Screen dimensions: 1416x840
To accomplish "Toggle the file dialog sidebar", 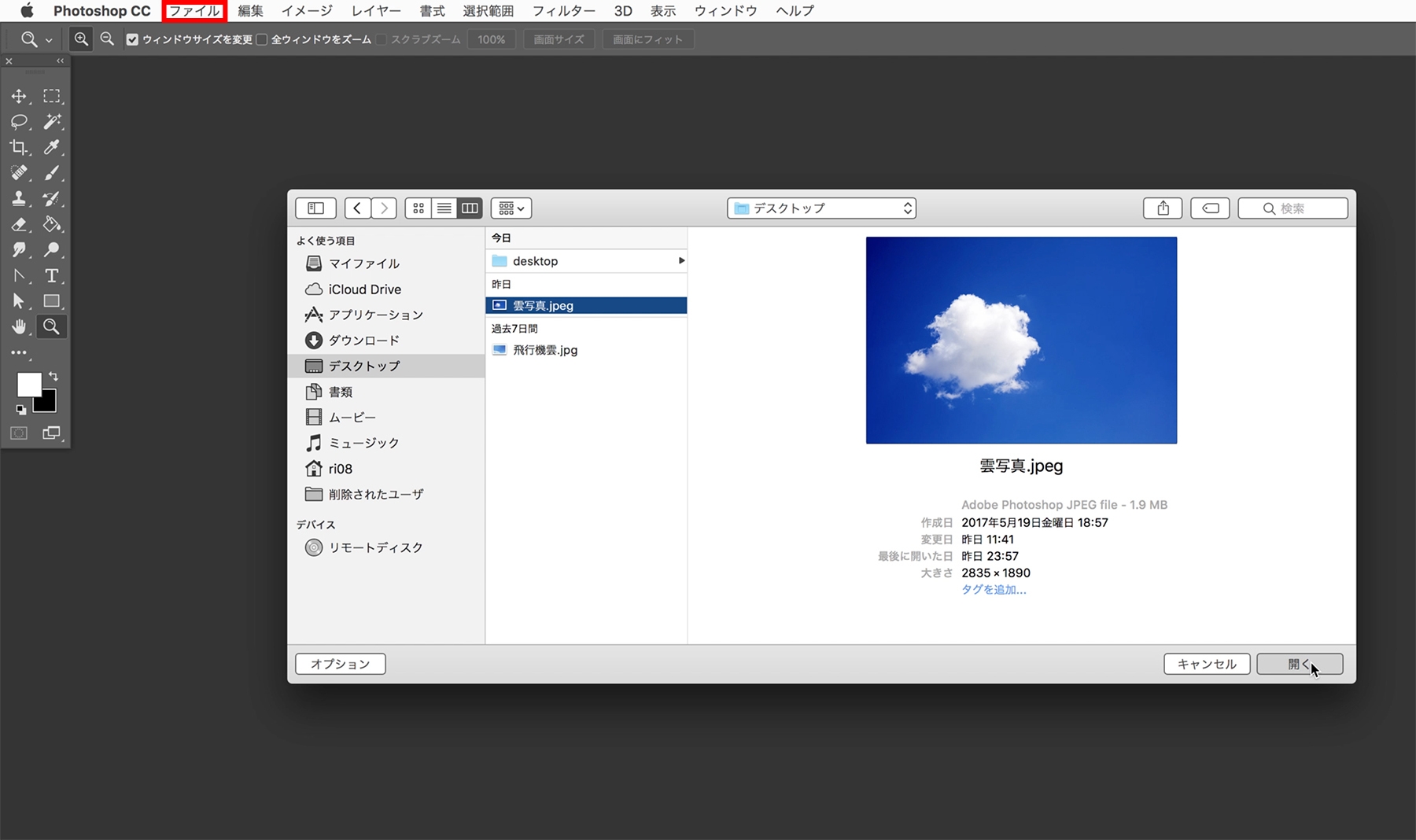I will (x=315, y=208).
